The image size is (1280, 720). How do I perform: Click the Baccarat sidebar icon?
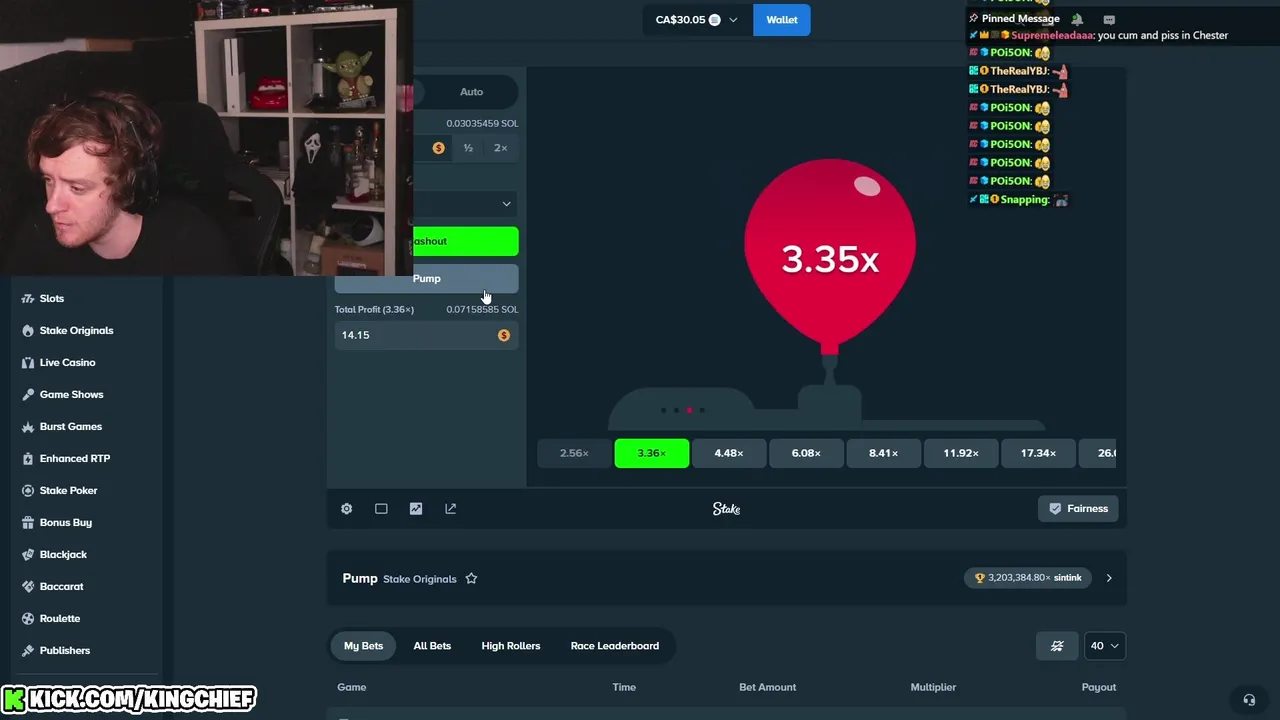[x=28, y=587]
